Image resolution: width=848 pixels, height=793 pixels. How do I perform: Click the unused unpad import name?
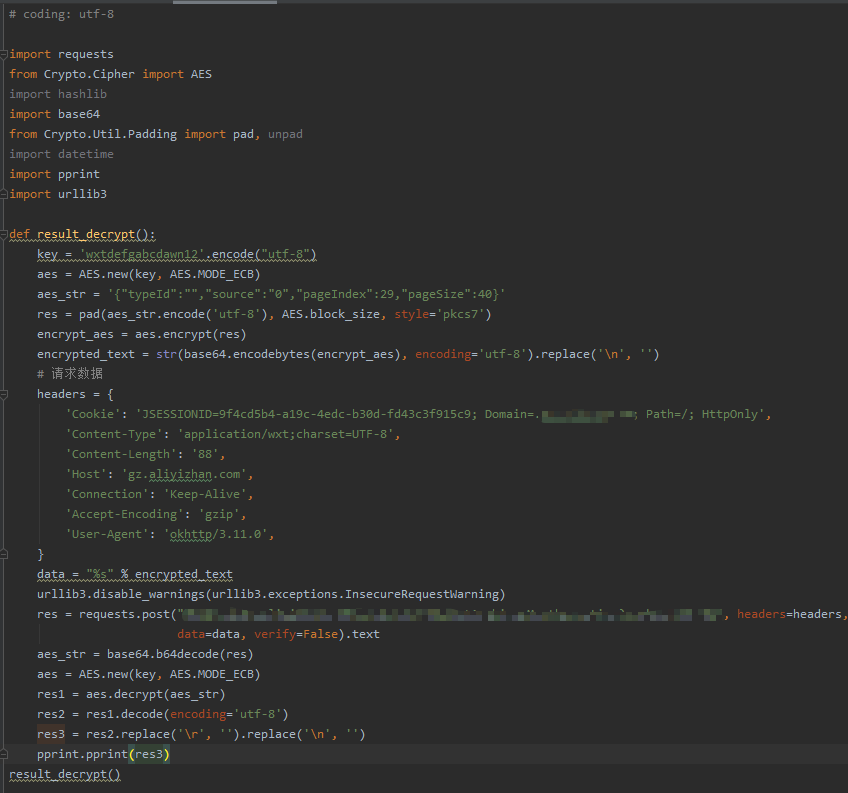(285, 134)
